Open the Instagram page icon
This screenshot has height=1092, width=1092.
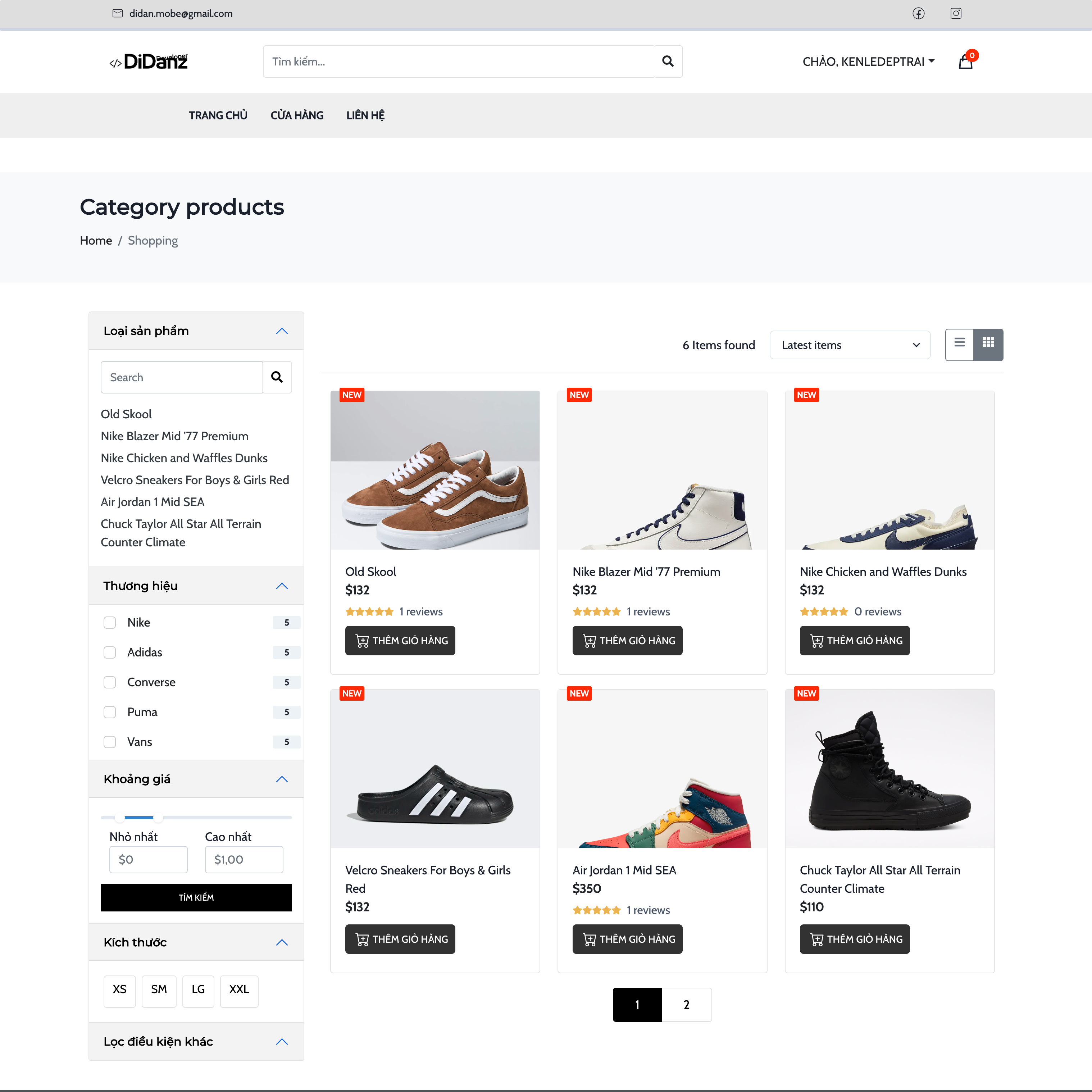click(955, 14)
